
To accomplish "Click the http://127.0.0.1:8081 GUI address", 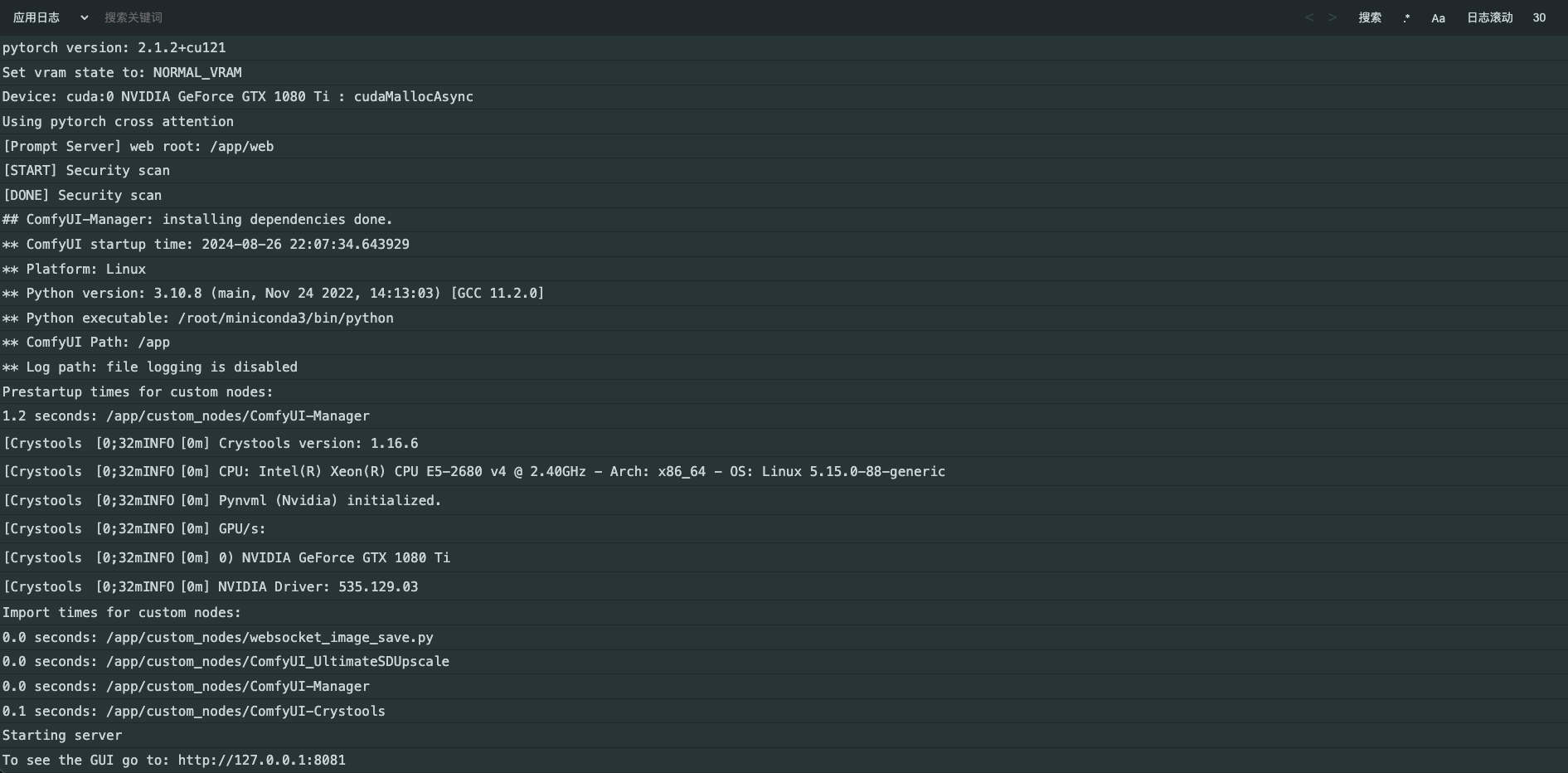I will (261, 760).
